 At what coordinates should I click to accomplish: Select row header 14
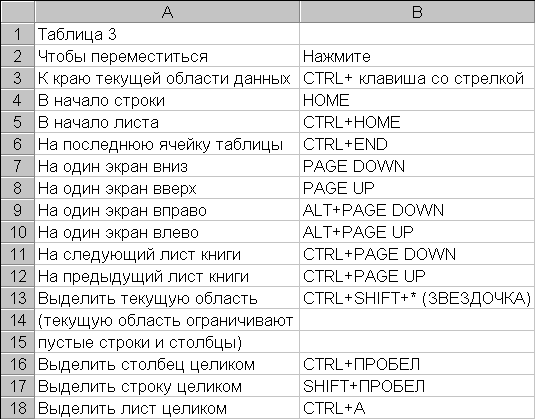tap(18, 320)
